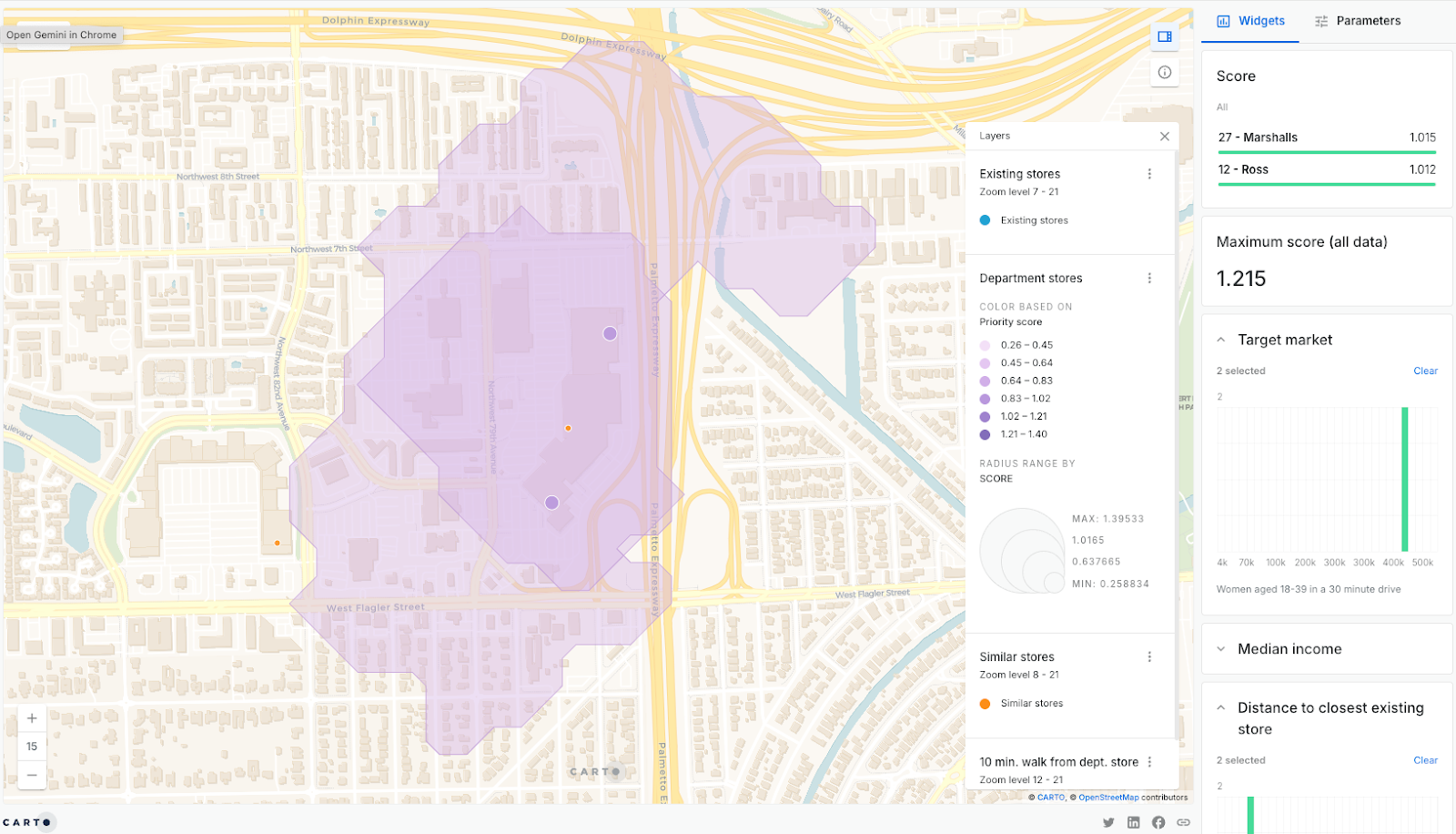Click the 0.26 – 0.45 priority score swatch
The width and height of the screenshot is (1456, 834).
pyautogui.click(x=985, y=346)
